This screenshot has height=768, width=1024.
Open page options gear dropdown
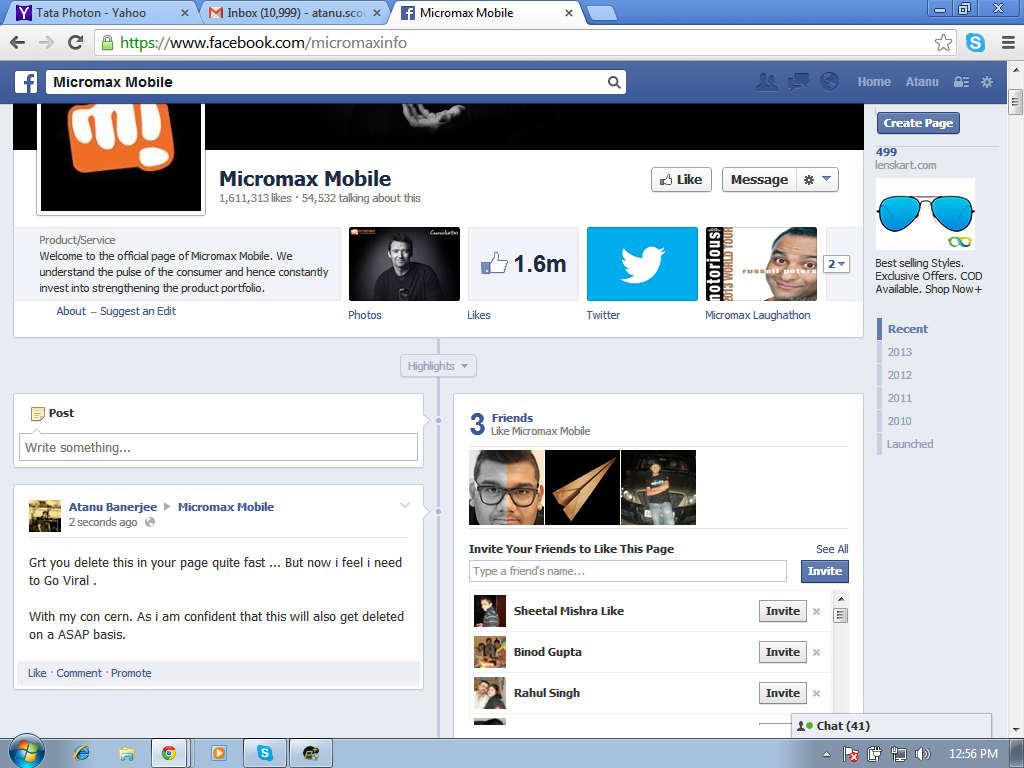pos(817,180)
